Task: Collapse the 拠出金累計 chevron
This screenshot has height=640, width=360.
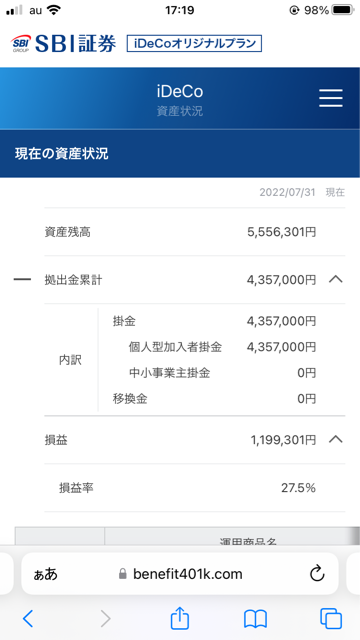Action: tap(336, 280)
